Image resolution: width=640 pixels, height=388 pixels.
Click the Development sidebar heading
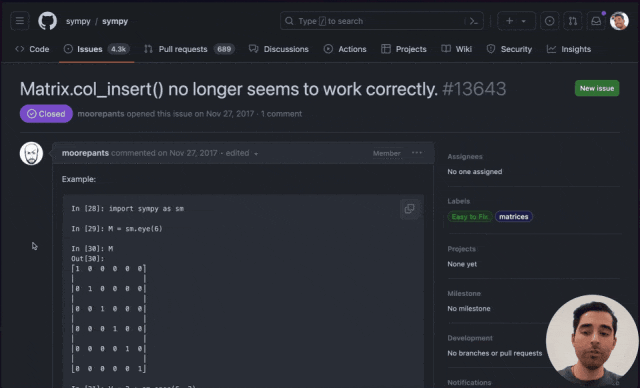[470, 338]
